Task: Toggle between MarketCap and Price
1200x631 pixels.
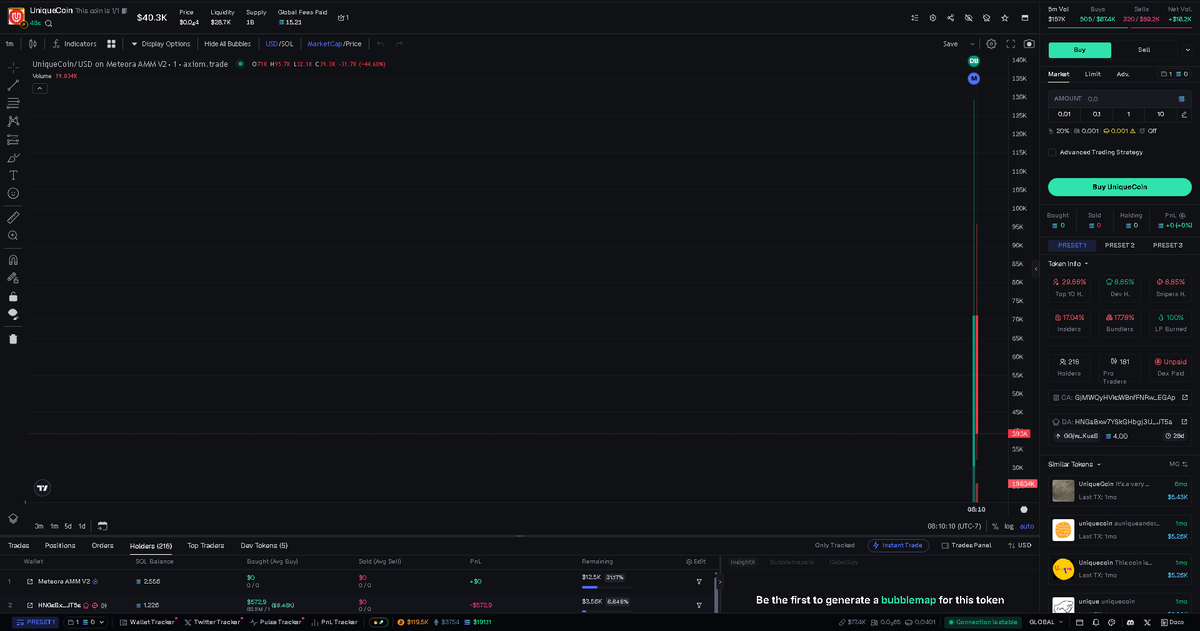Action: (334, 44)
